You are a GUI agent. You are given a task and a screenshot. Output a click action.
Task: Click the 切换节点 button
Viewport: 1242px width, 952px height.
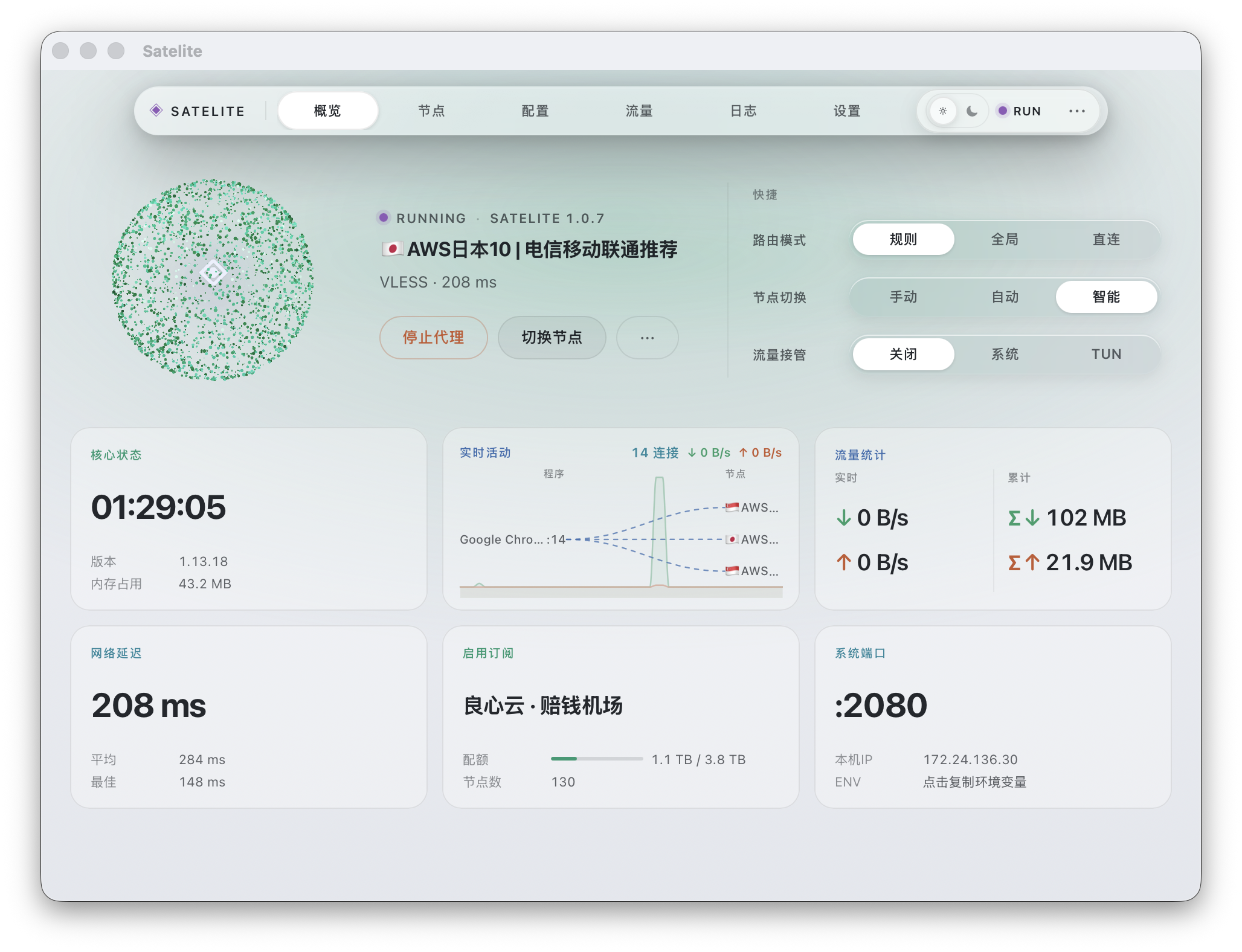(552, 338)
